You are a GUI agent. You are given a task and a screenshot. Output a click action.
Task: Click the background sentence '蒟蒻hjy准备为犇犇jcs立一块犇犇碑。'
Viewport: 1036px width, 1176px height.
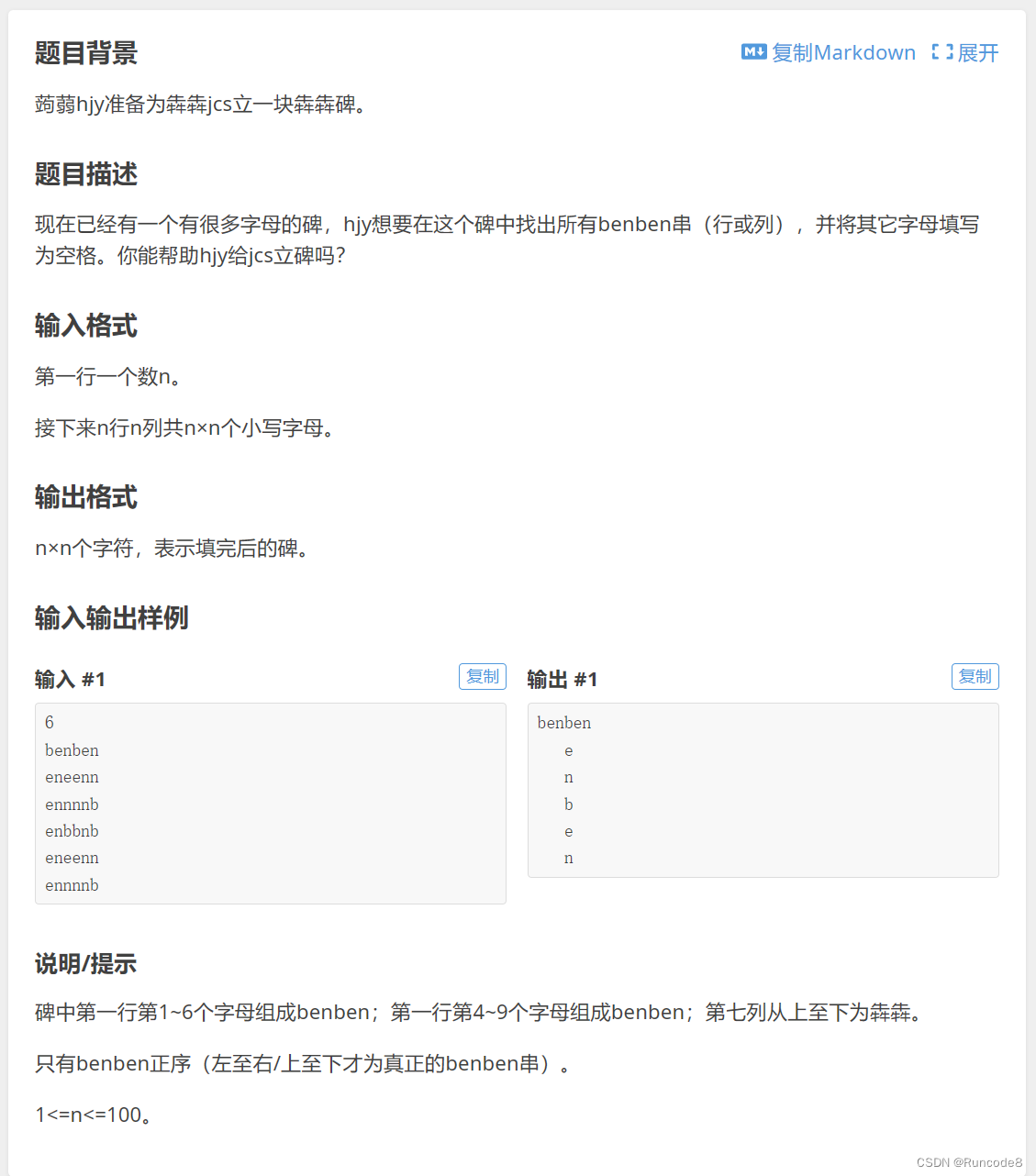click(x=201, y=105)
